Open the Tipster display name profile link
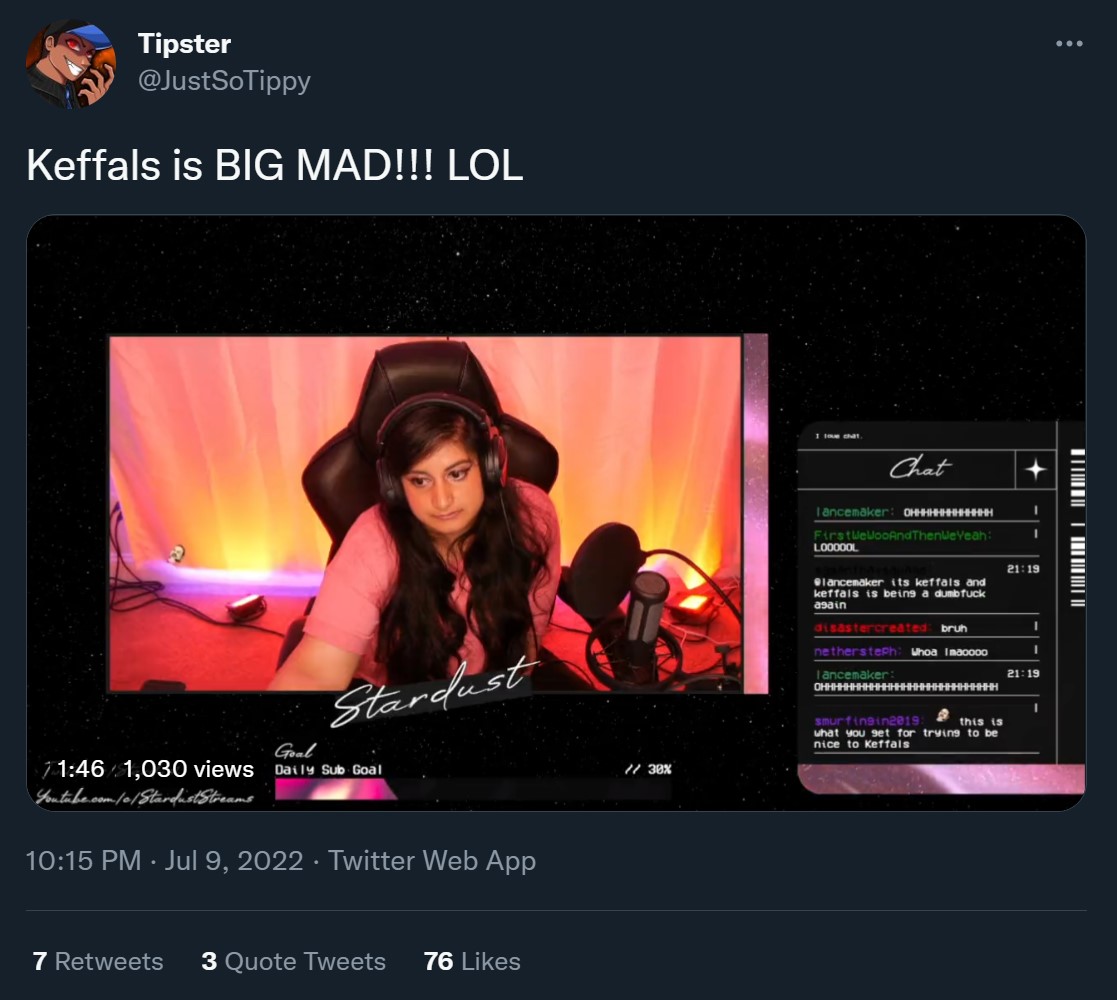 click(x=184, y=43)
